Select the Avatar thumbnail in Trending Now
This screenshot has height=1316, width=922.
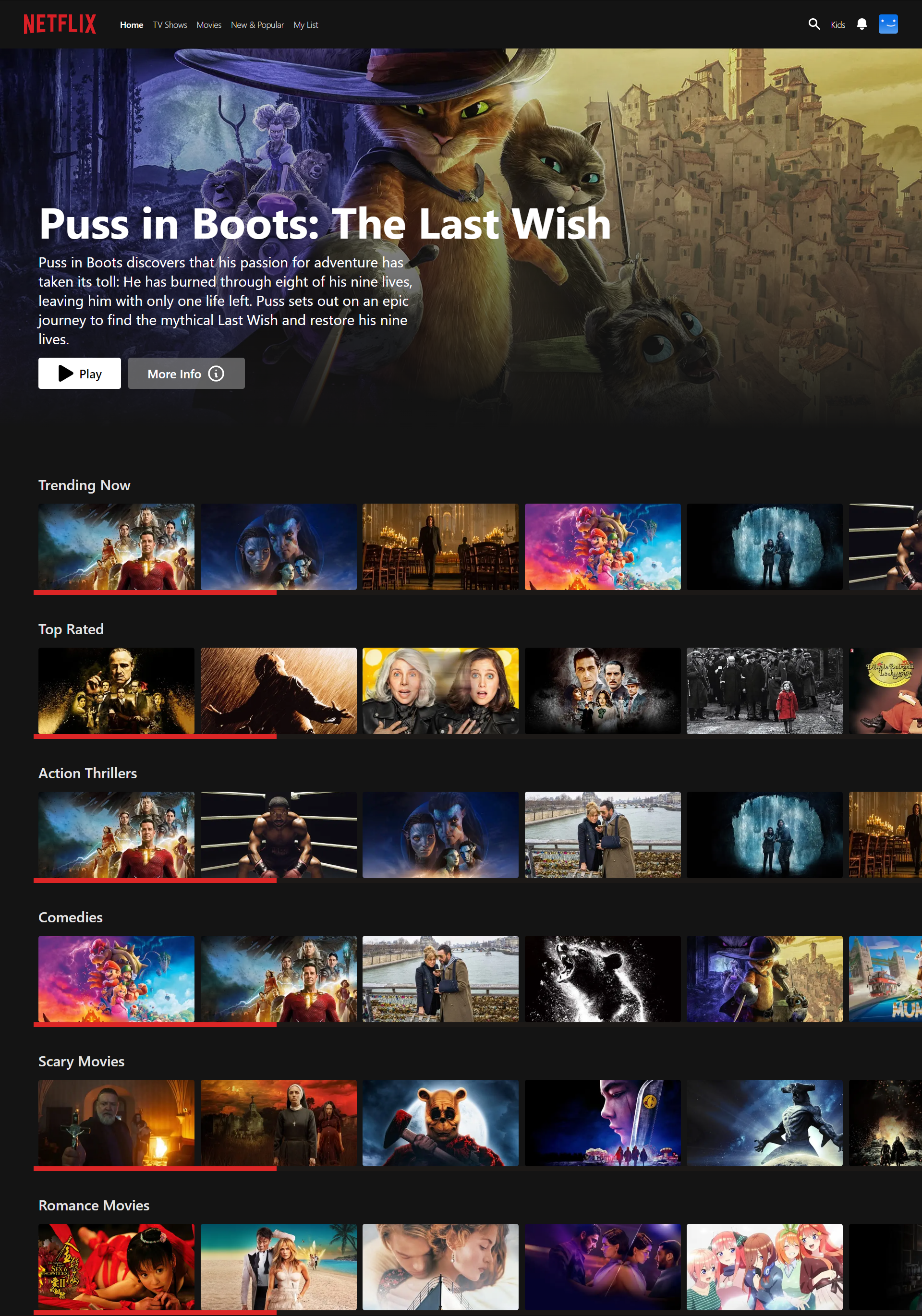(279, 547)
